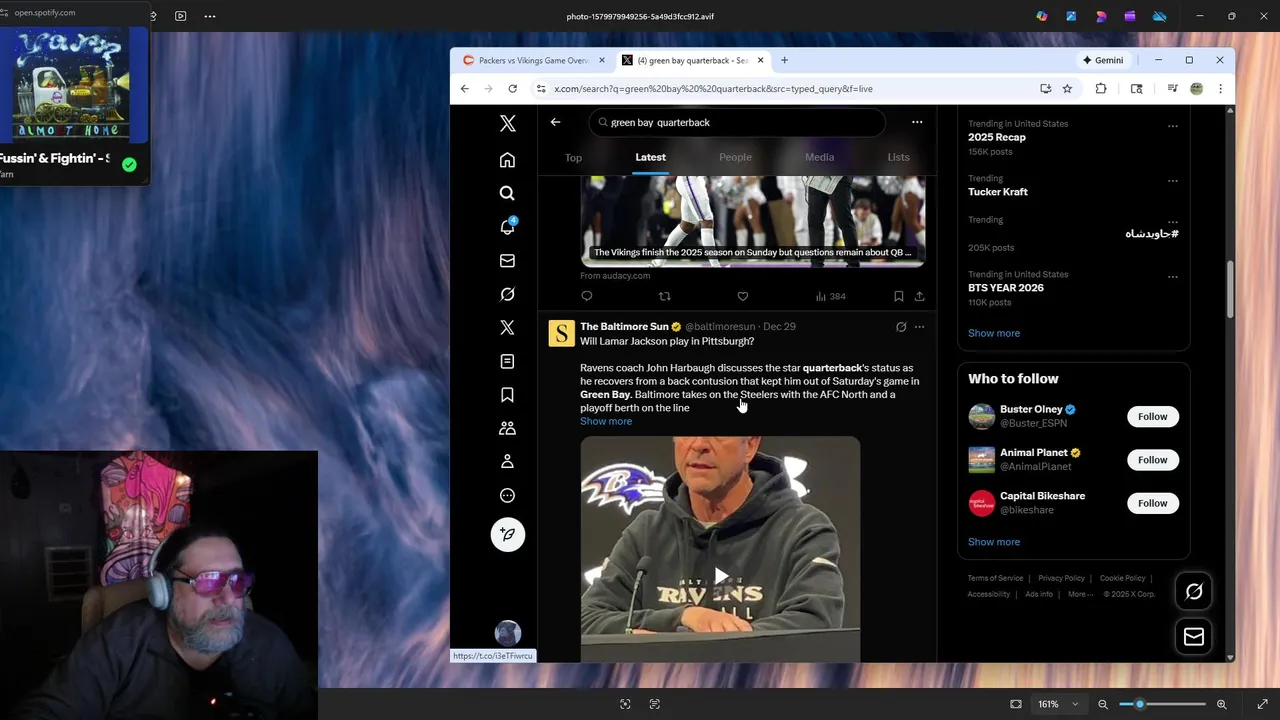Click the Spotify album art thumbnail
This screenshot has width=1280, height=720.
pos(70,84)
